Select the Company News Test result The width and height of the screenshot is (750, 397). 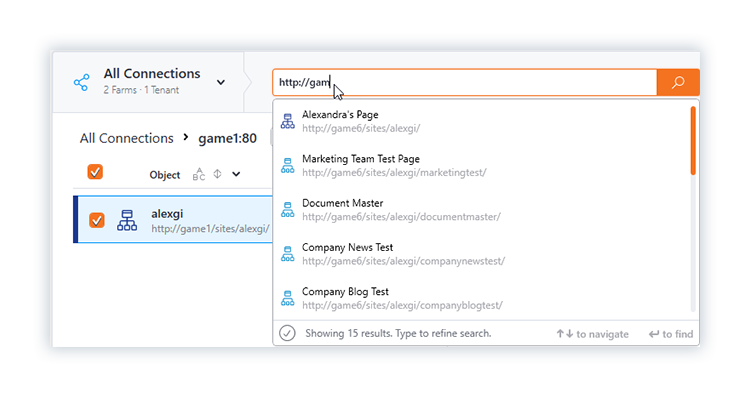click(482, 254)
